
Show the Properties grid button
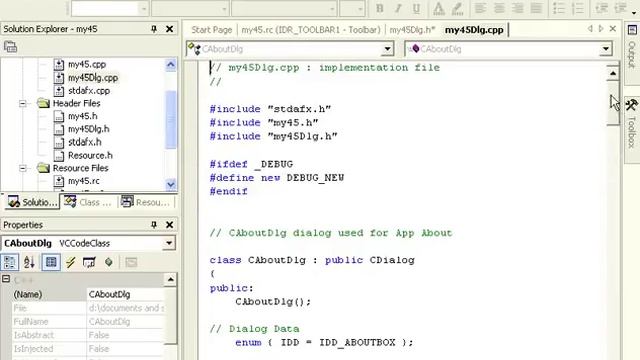(51, 262)
